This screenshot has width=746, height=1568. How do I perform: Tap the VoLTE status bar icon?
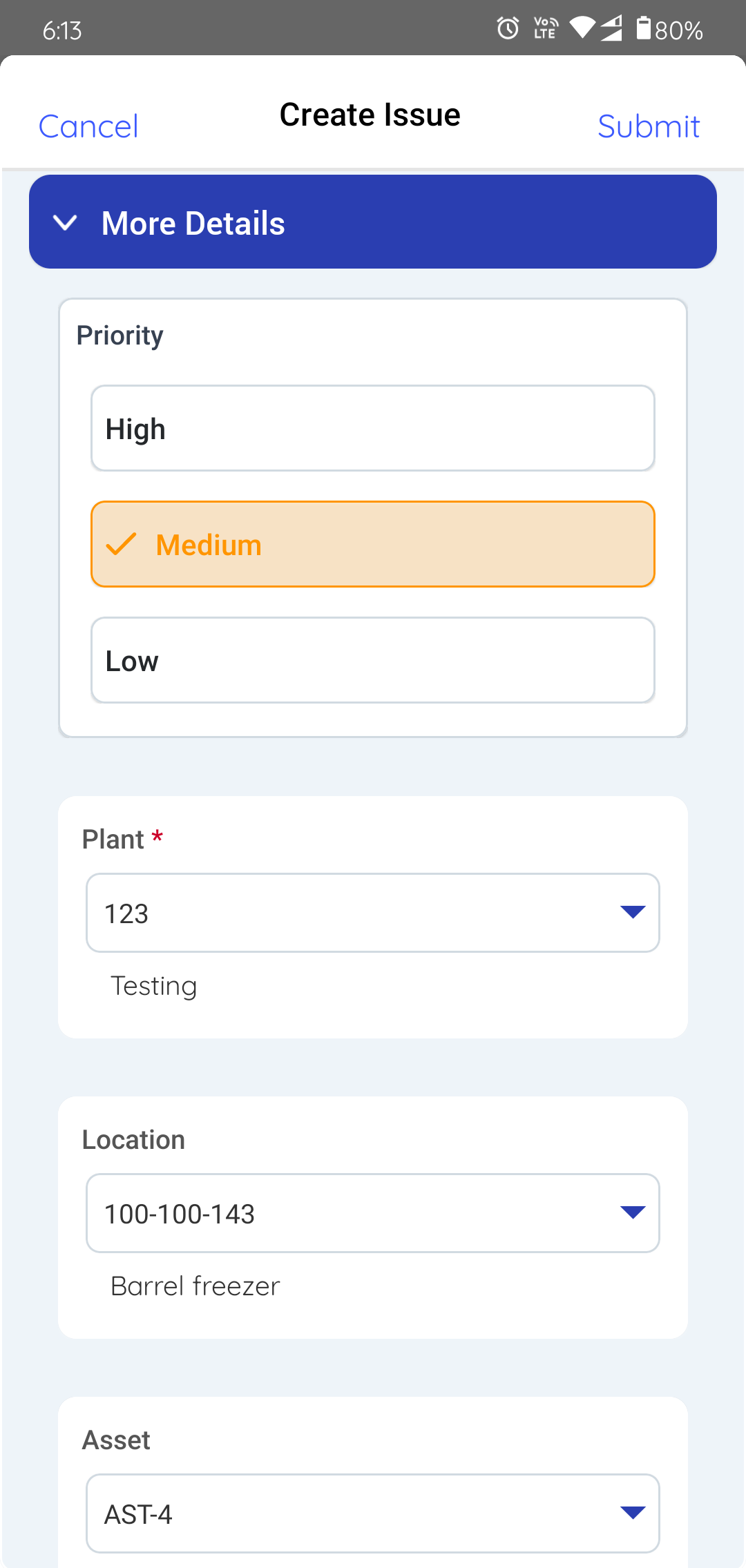click(x=546, y=28)
